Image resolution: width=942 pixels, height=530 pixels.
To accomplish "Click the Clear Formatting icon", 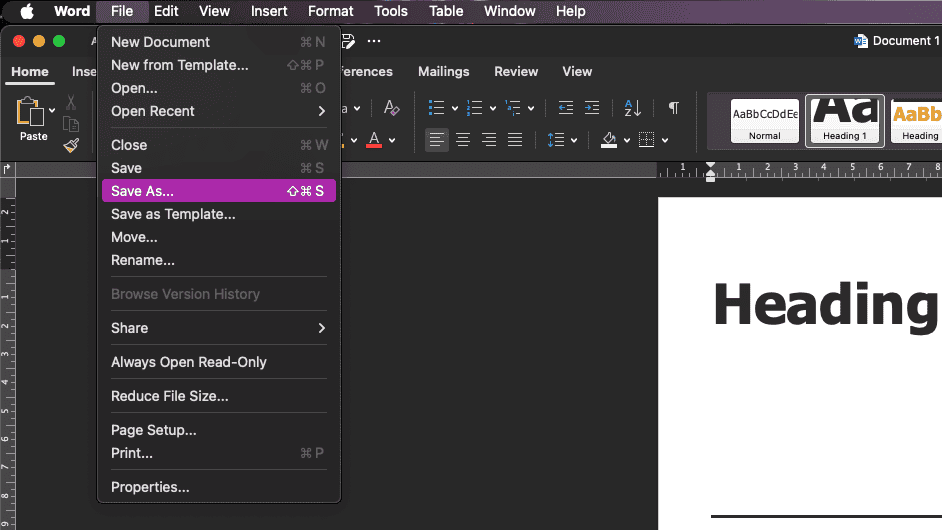I will coord(392,108).
